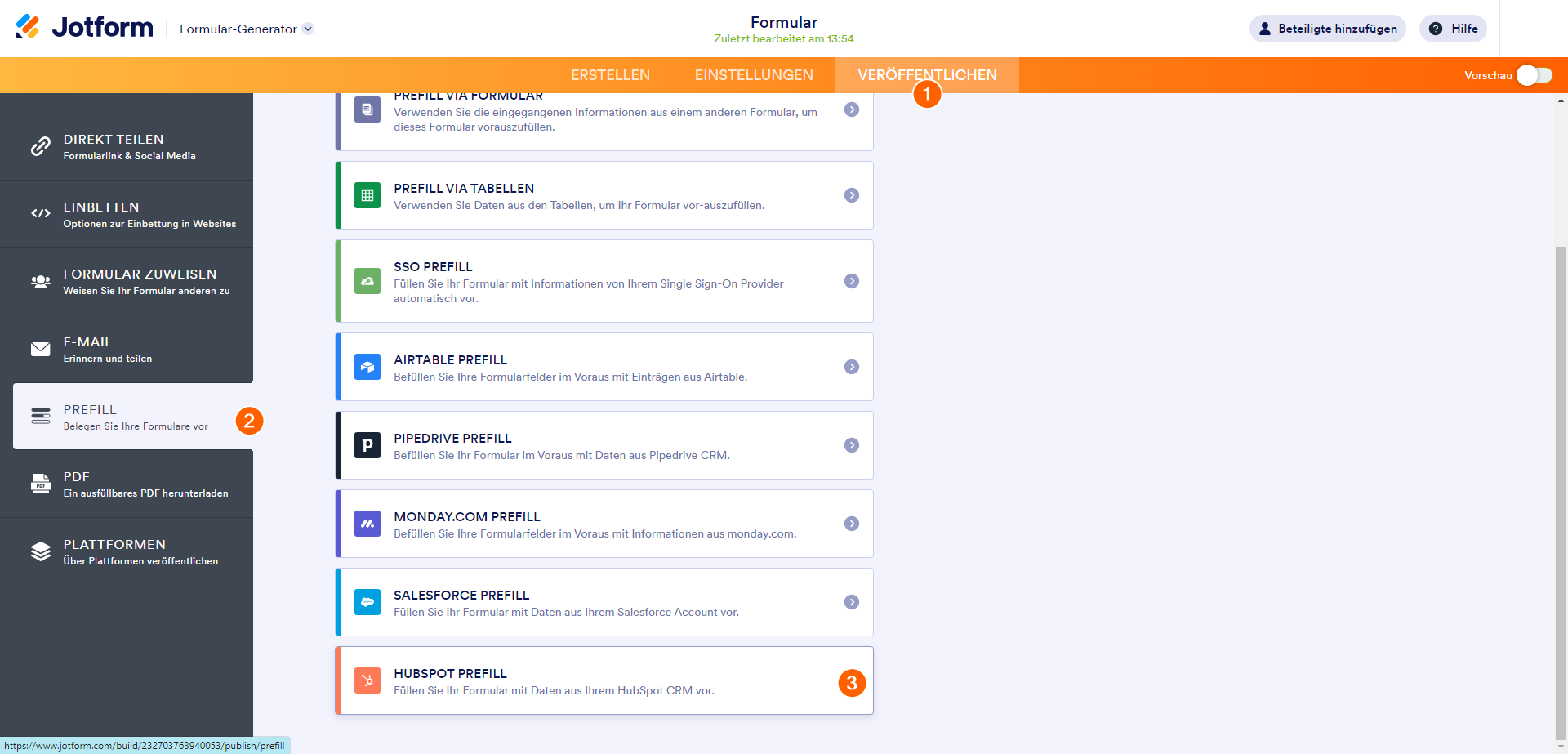
Task: Select the Veröffentlichen tab
Action: tap(927, 75)
